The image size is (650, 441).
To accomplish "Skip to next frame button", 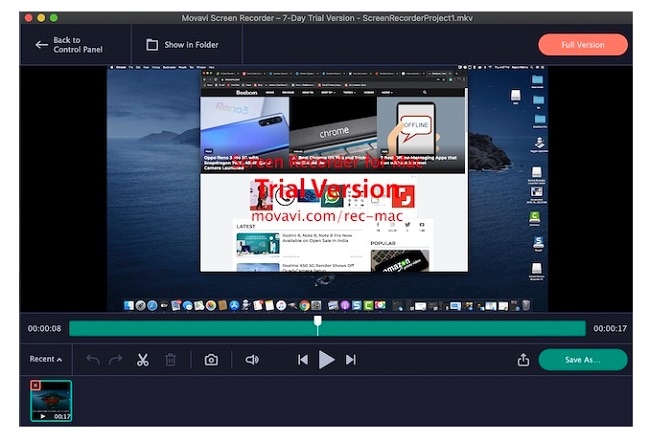I will click(351, 360).
